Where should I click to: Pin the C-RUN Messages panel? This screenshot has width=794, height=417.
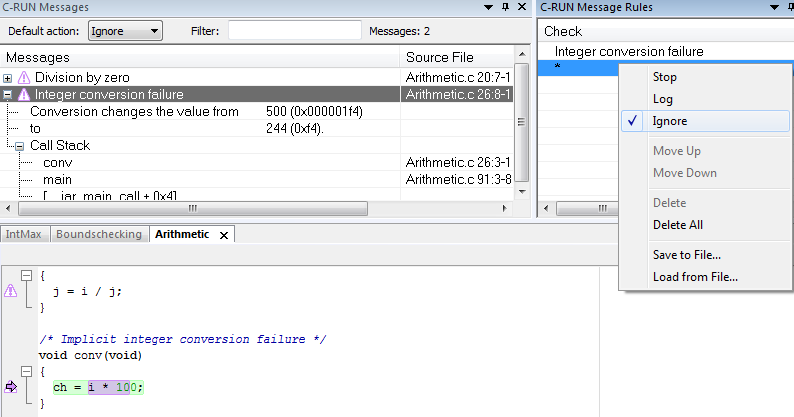(507, 7)
